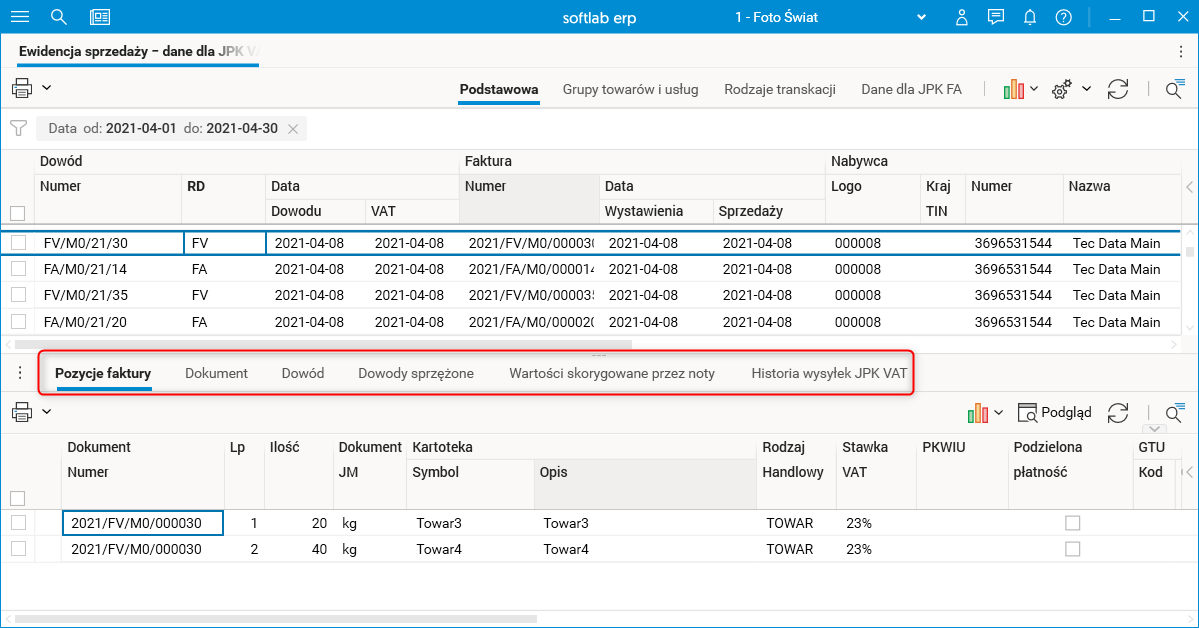Check the Towar4 row selection checkbox

[x=18, y=548]
